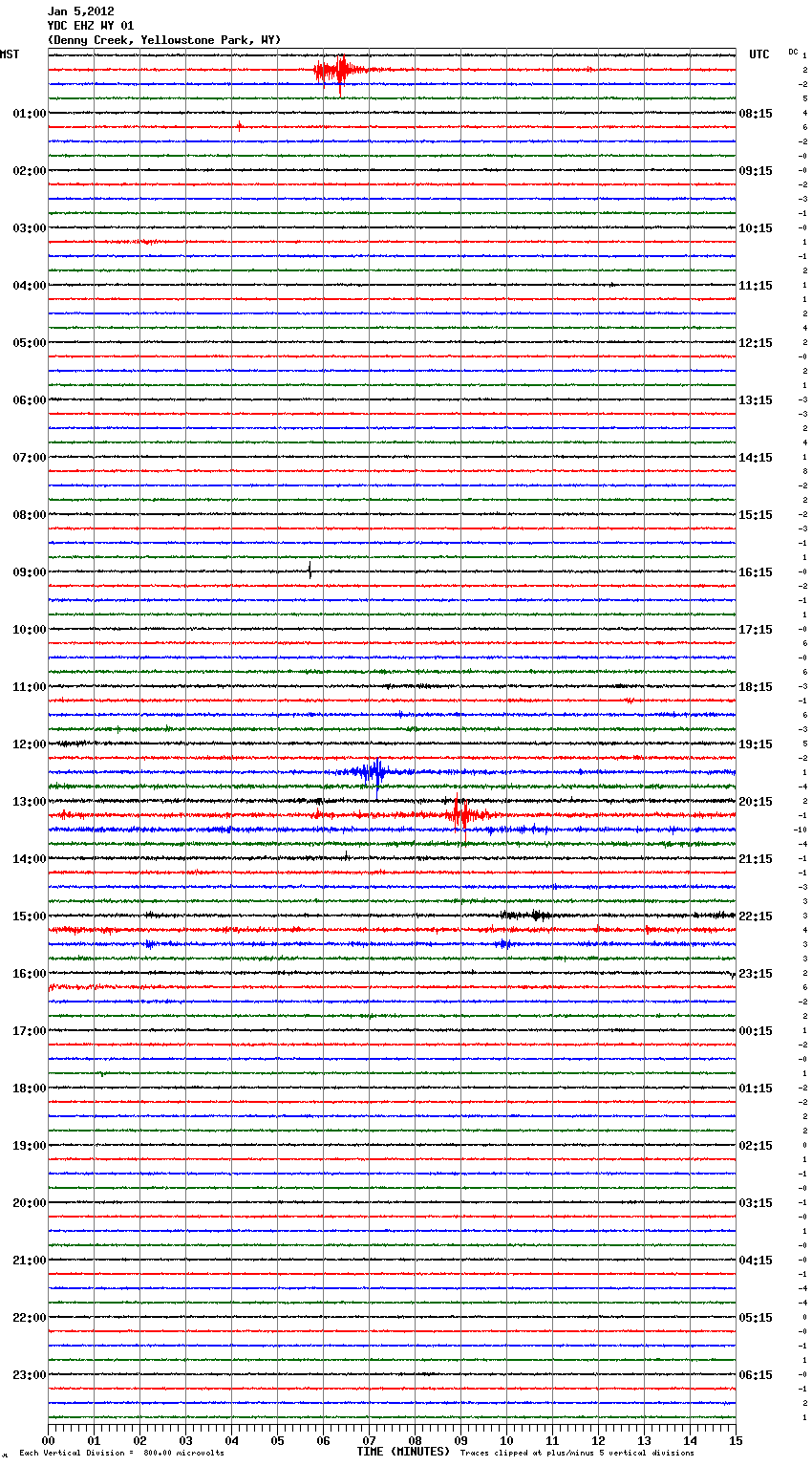Select the small red spike below 01:00 trace
Image resolution: width=812 pixels, height=1466 pixels.
click(x=239, y=126)
